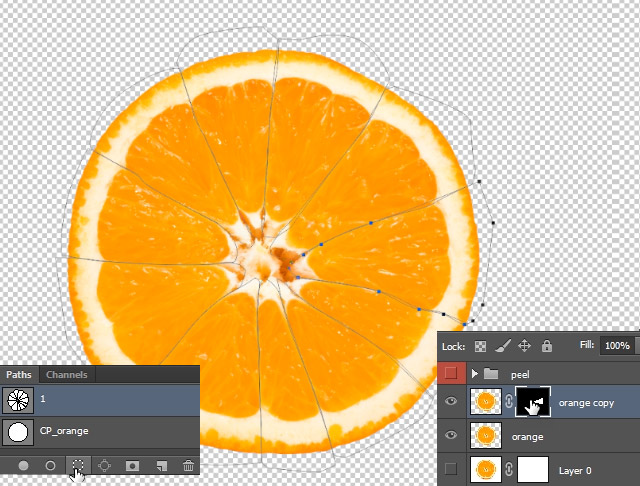The width and height of the screenshot is (640, 486).
Task: Switch to the Paths tab
Action: 19,374
